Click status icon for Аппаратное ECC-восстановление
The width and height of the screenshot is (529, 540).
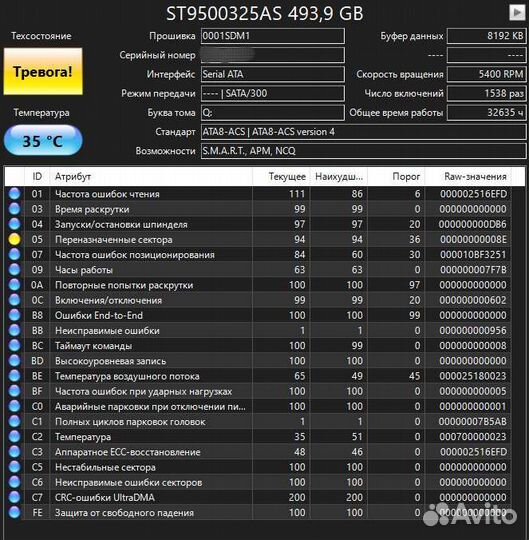click(14, 452)
